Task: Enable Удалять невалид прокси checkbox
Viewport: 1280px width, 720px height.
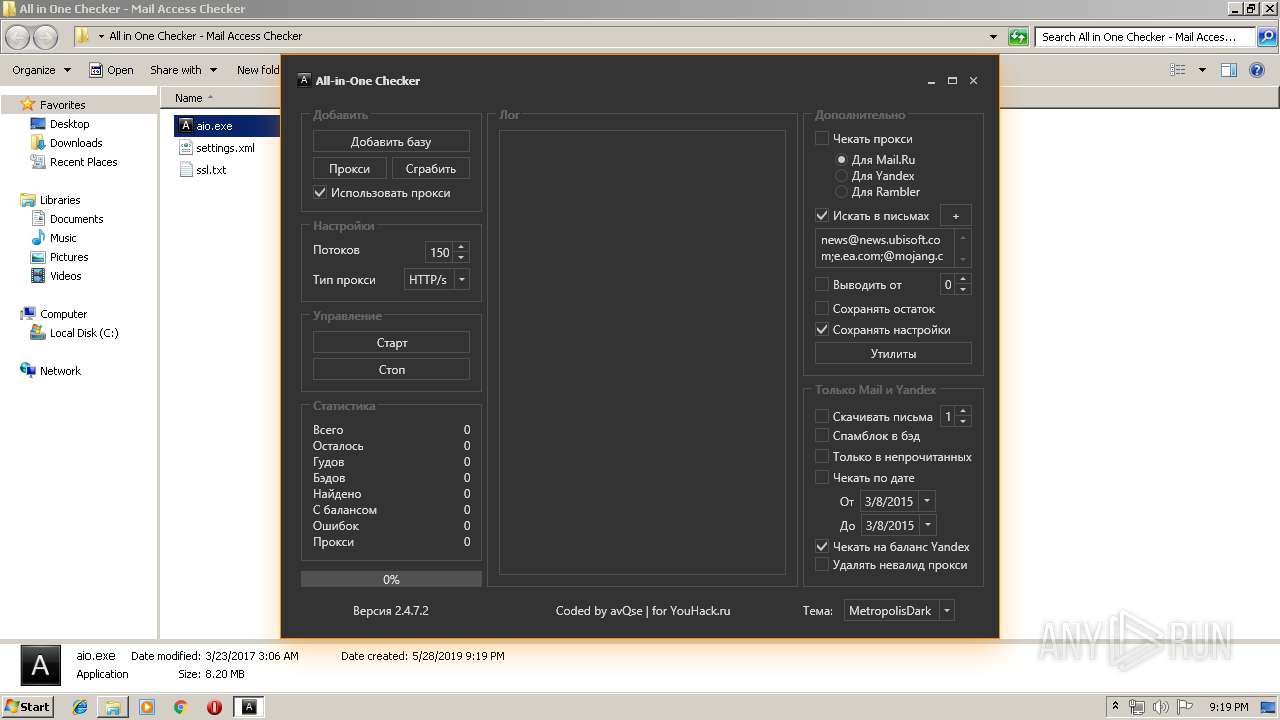Action: (822, 565)
